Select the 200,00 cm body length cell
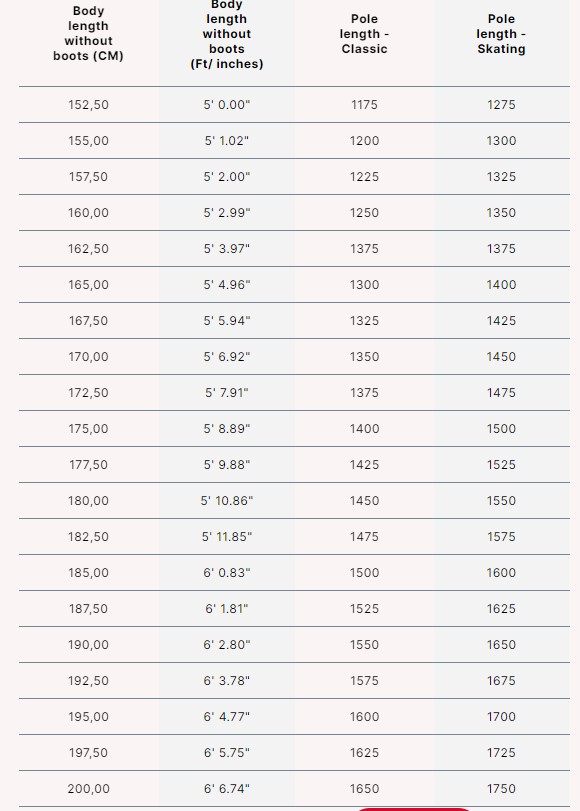Screen dimensions: 580x811 coord(88,789)
